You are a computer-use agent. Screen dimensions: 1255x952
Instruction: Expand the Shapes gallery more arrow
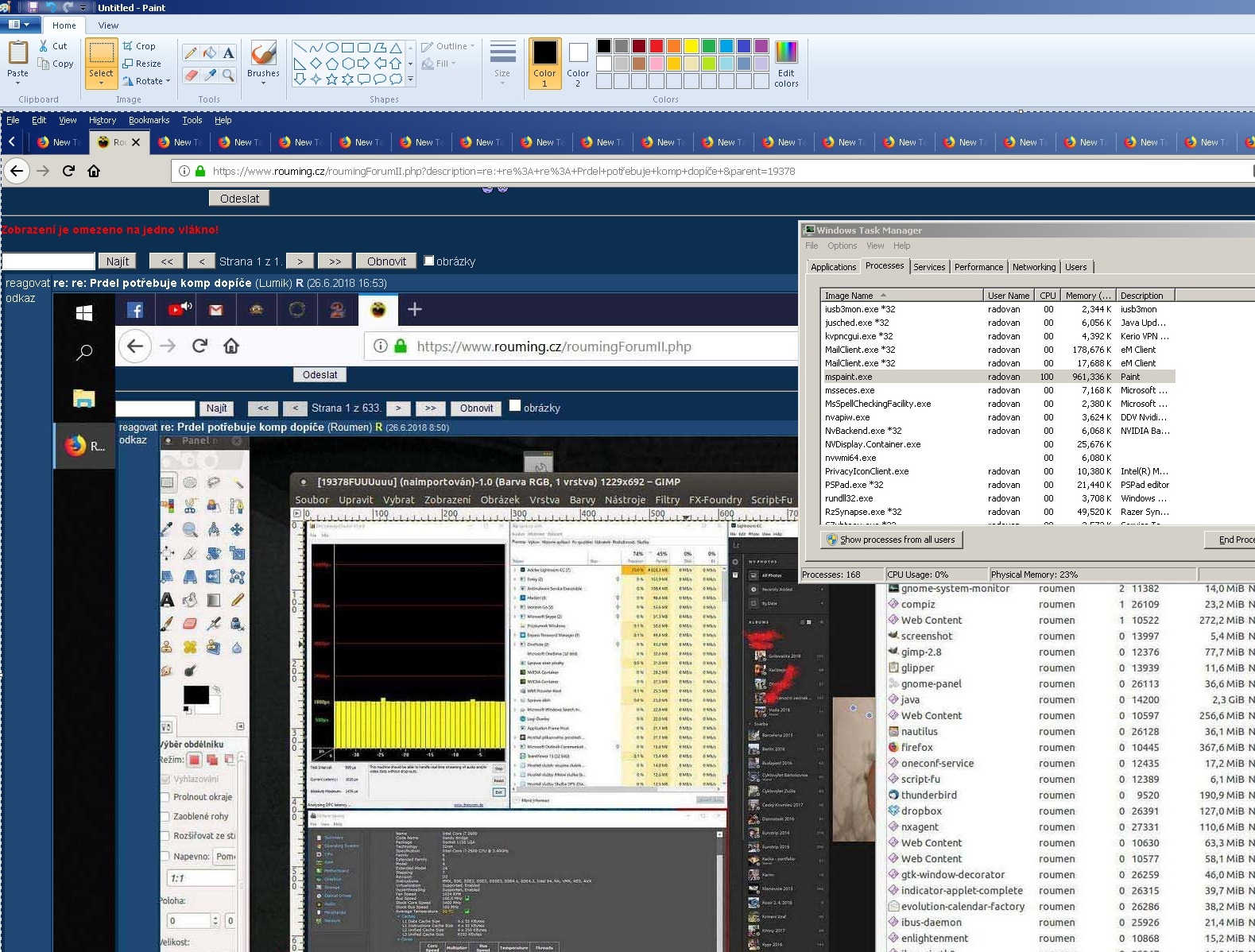click(x=410, y=79)
